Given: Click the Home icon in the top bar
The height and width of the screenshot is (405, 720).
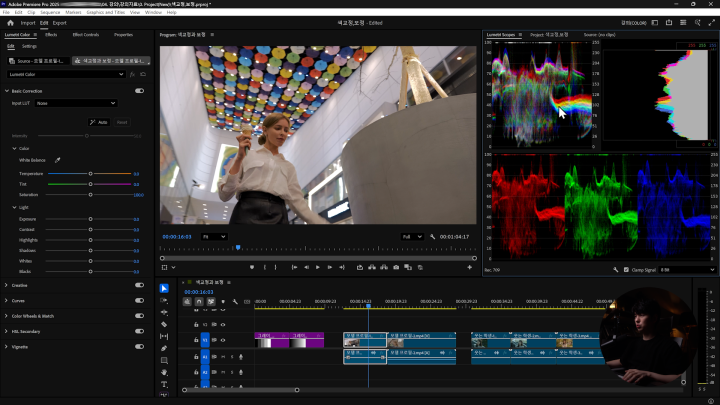Looking at the screenshot, I should point(9,22).
